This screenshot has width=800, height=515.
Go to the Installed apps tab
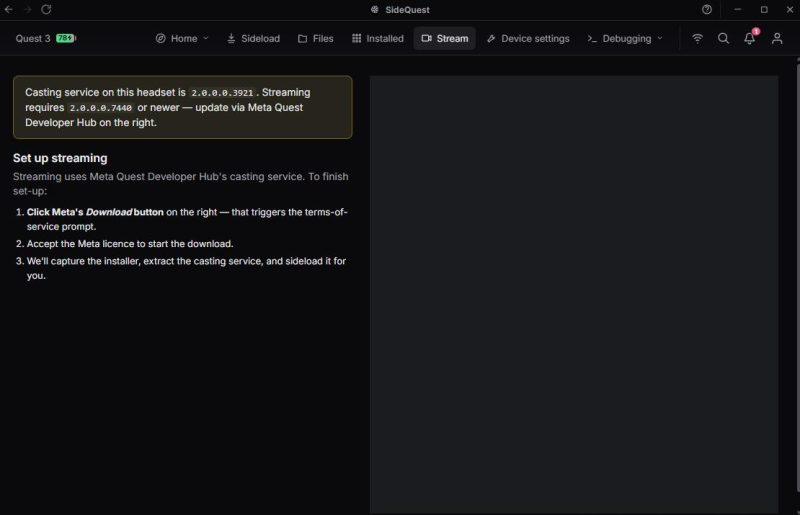(x=378, y=38)
